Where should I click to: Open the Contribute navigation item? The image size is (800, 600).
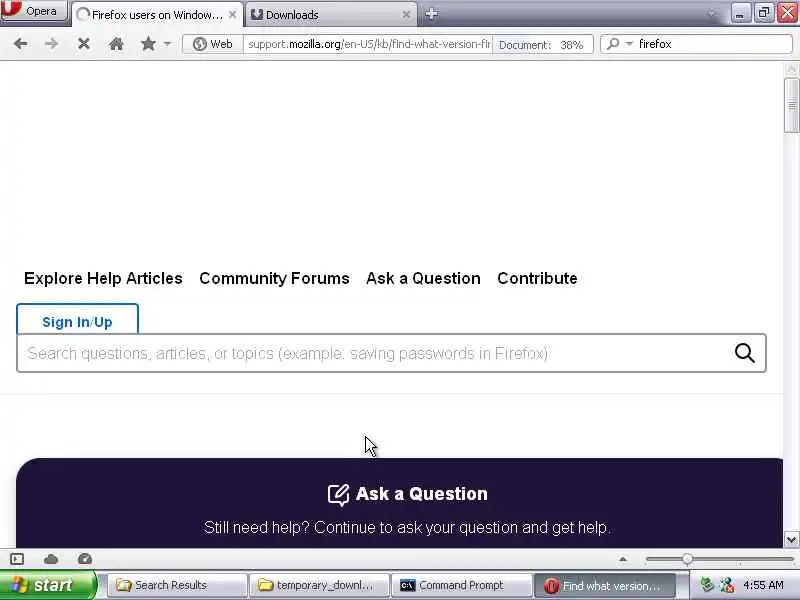[537, 279]
